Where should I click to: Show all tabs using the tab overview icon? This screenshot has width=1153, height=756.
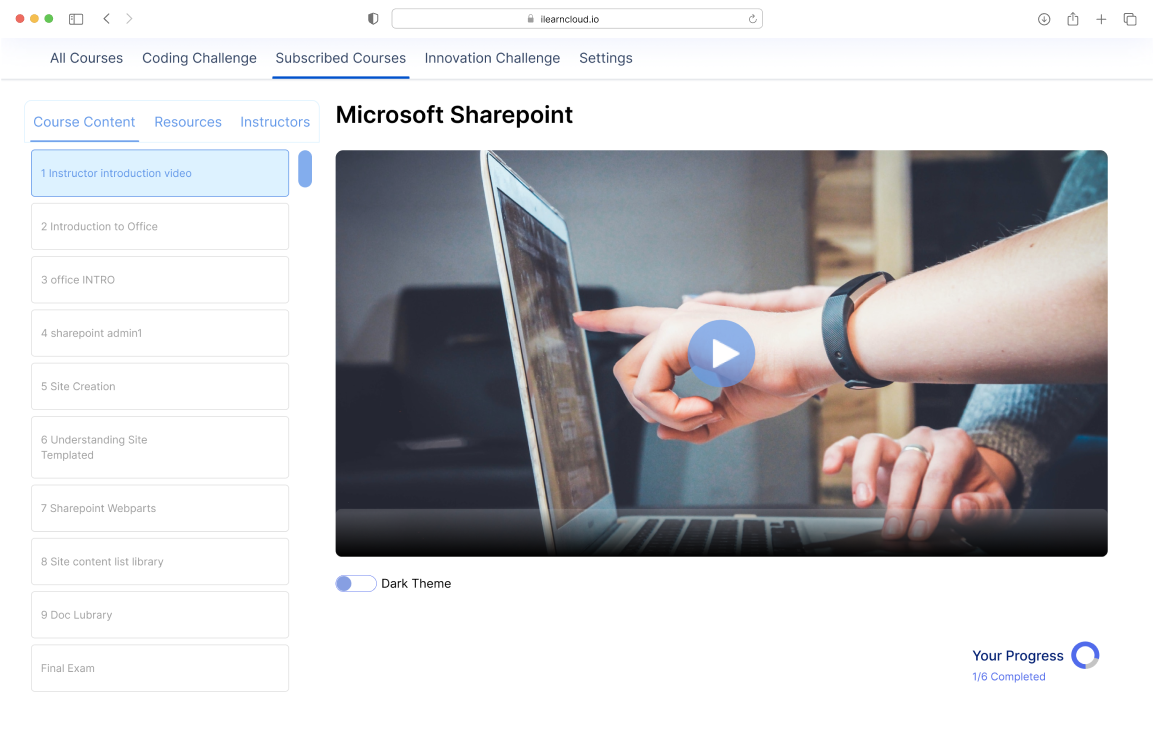click(1129, 18)
